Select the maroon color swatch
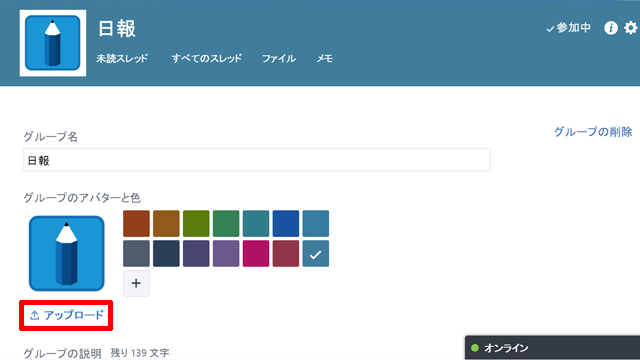This screenshot has height=360, width=640. point(286,253)
